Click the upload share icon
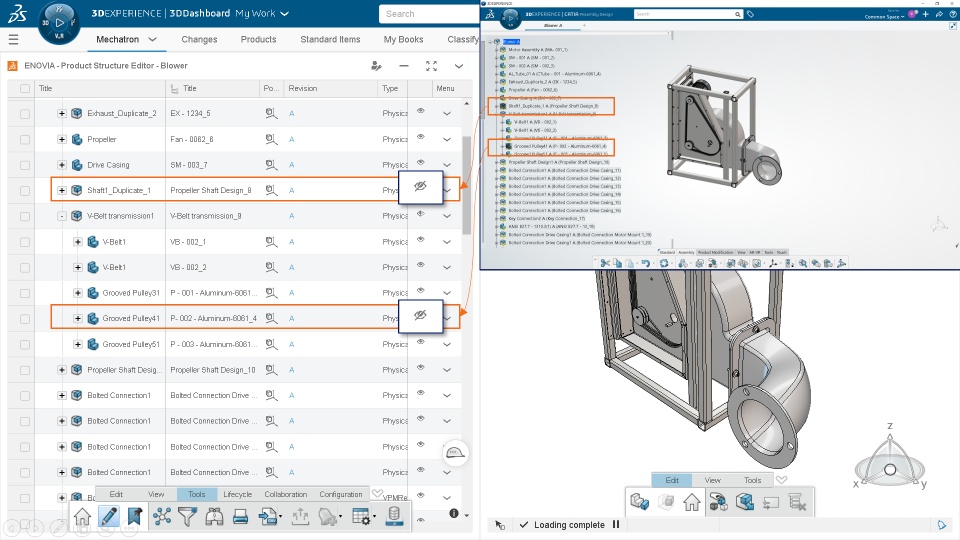Screen dimensions: 960x540 (300, 517)
